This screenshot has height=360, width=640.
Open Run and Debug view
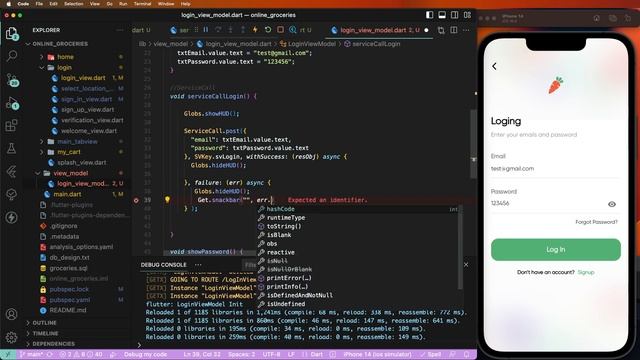click(12, 103)
